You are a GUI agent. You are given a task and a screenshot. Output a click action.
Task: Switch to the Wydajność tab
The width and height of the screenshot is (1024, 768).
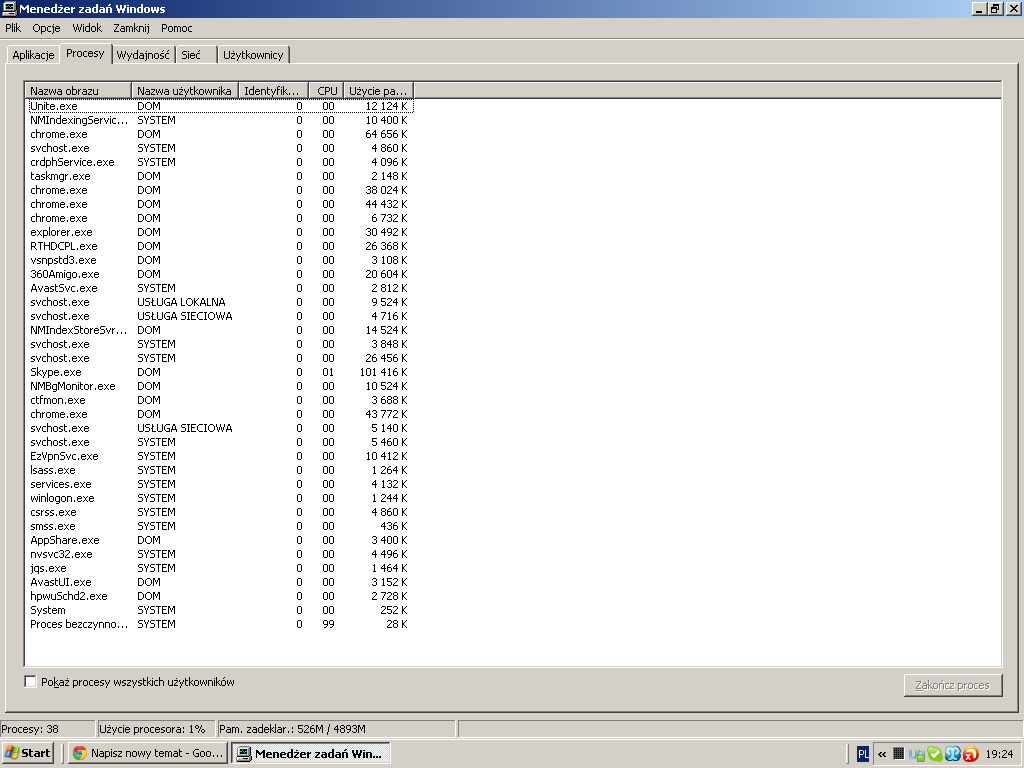(144, 55)
